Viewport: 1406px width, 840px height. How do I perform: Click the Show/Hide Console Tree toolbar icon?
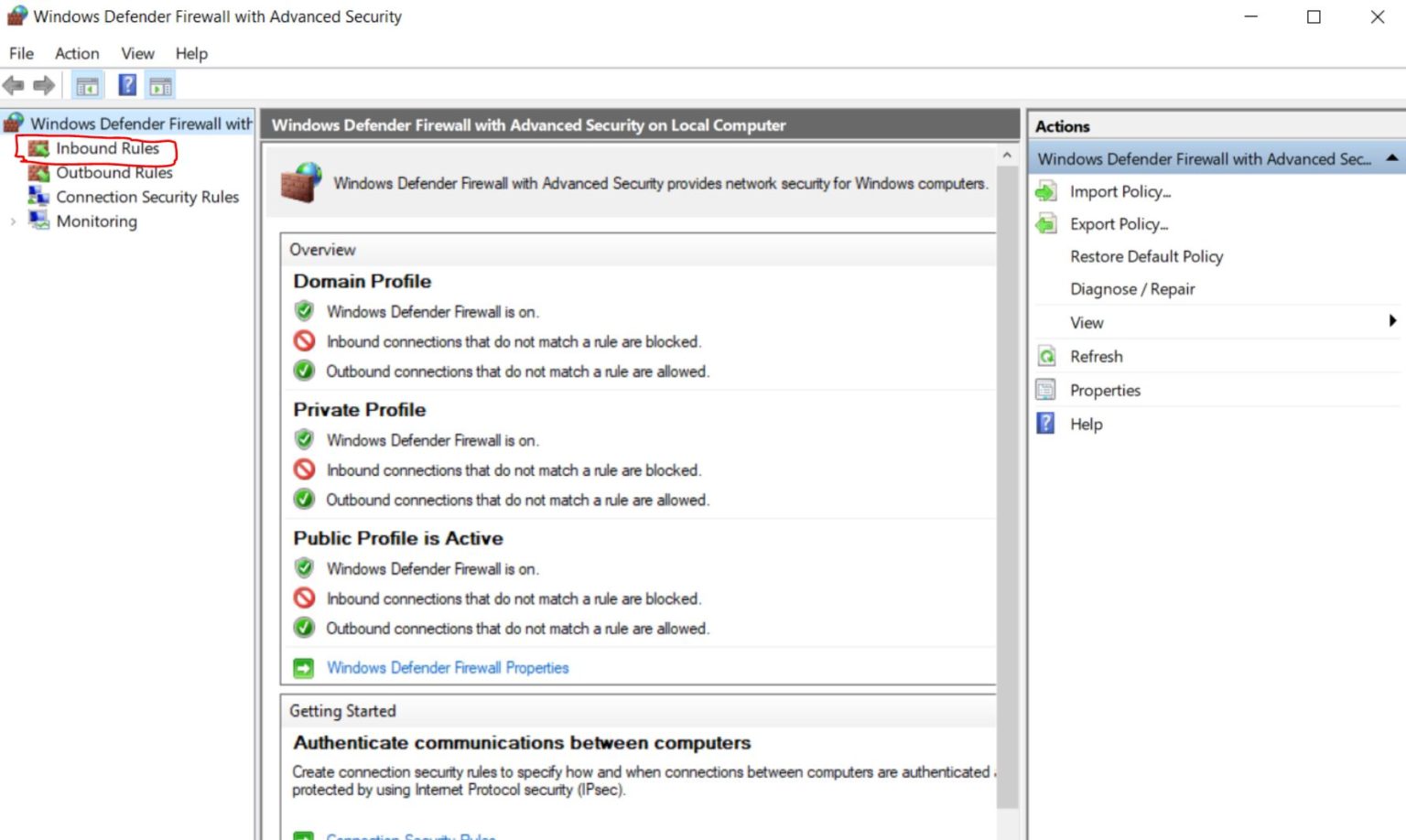click(x=88, y=86)
